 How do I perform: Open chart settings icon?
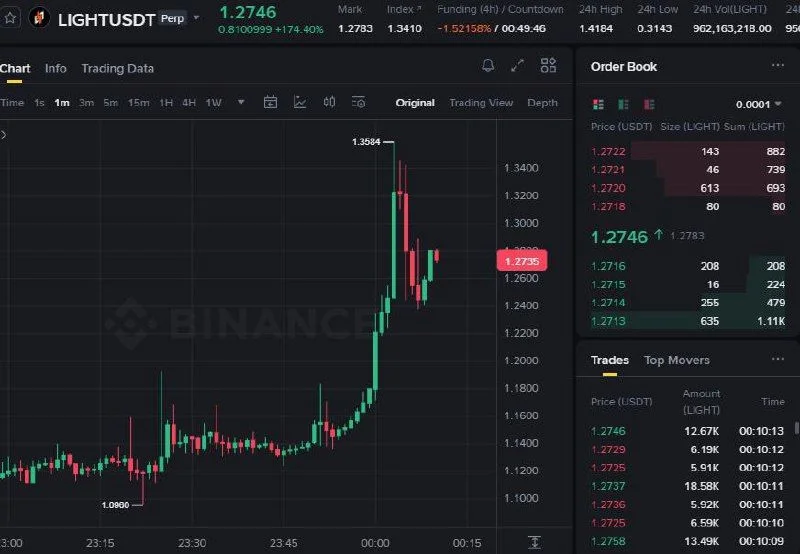[359, 103]
